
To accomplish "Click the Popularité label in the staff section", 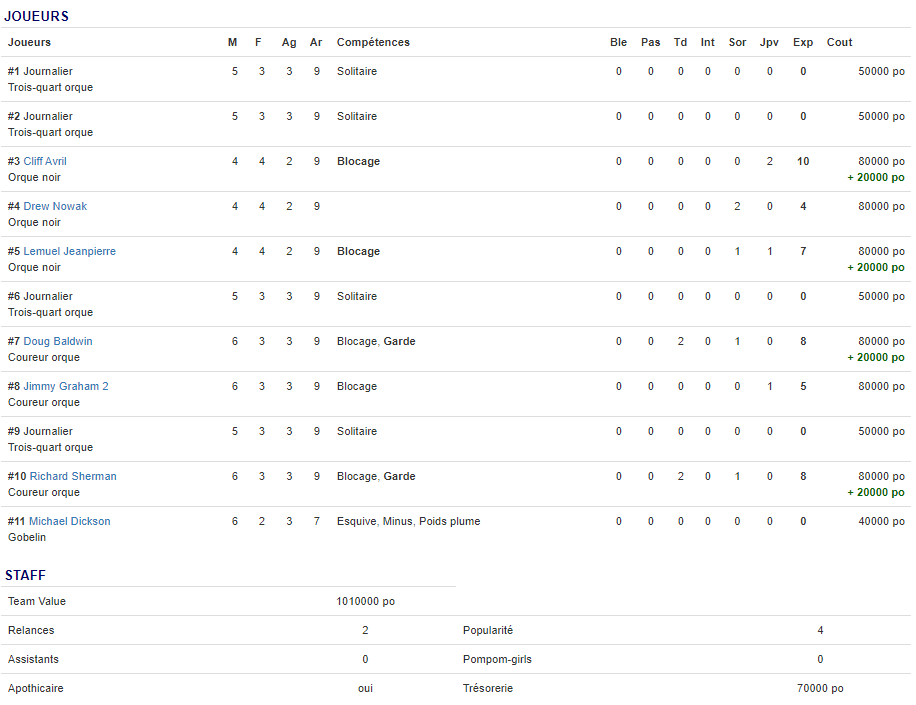I will pyautogui.click(x=487, y=630).
